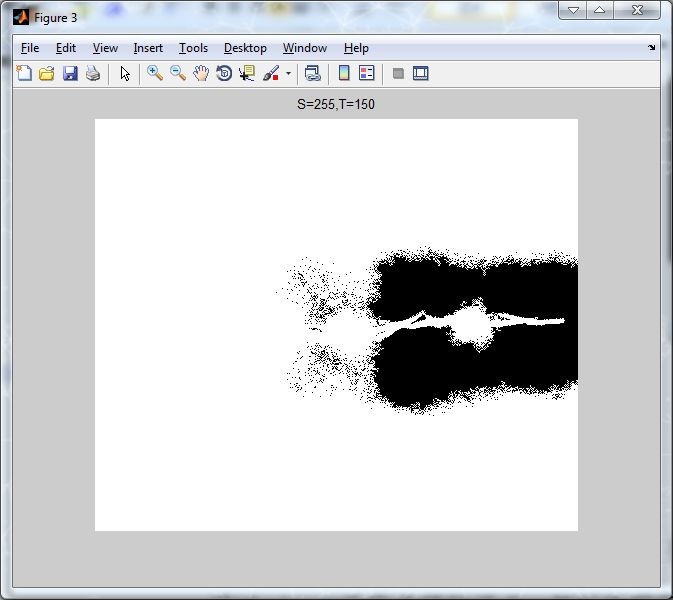Activate the Zoom Out magnifier tool
The height and width of the screenshot is (600, 673).
[178, 73]
